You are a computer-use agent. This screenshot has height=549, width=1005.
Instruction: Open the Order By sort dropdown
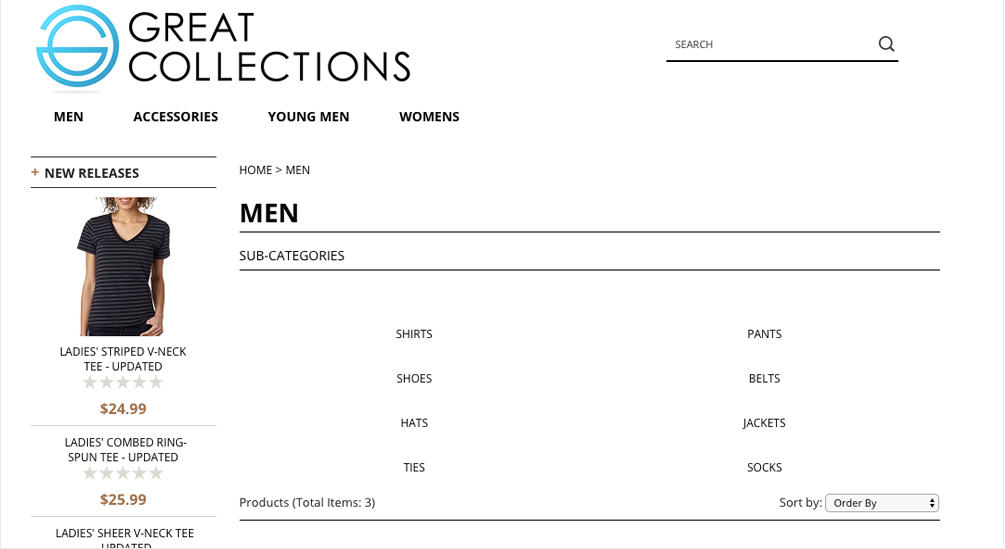tap(881, 503)
